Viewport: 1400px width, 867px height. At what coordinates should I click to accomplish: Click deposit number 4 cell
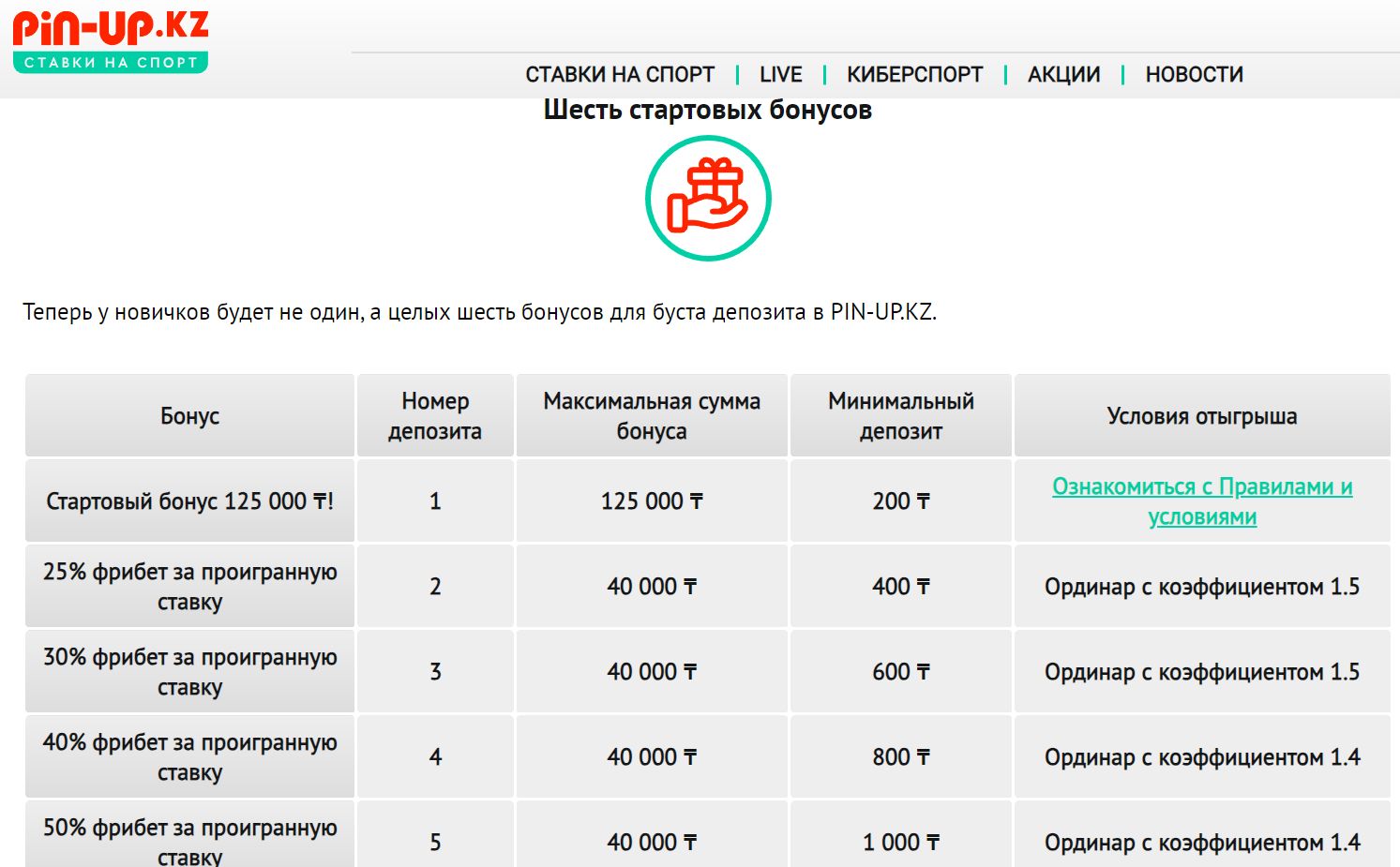click(x=435, y=756)
